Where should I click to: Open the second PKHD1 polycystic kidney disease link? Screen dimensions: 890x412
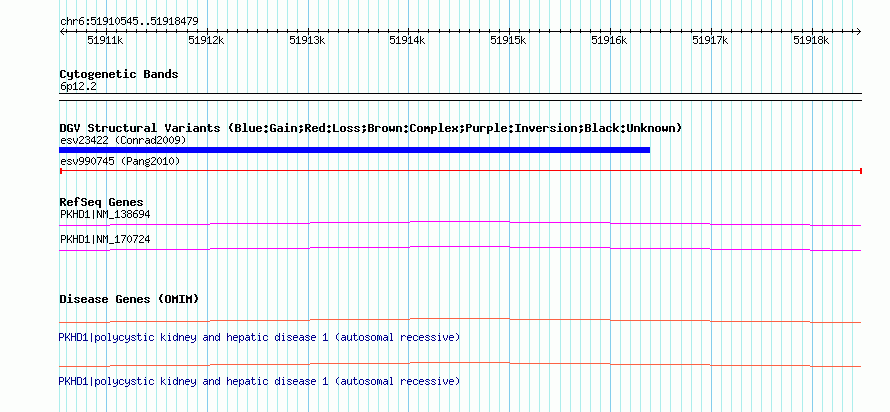pos(259,381)
